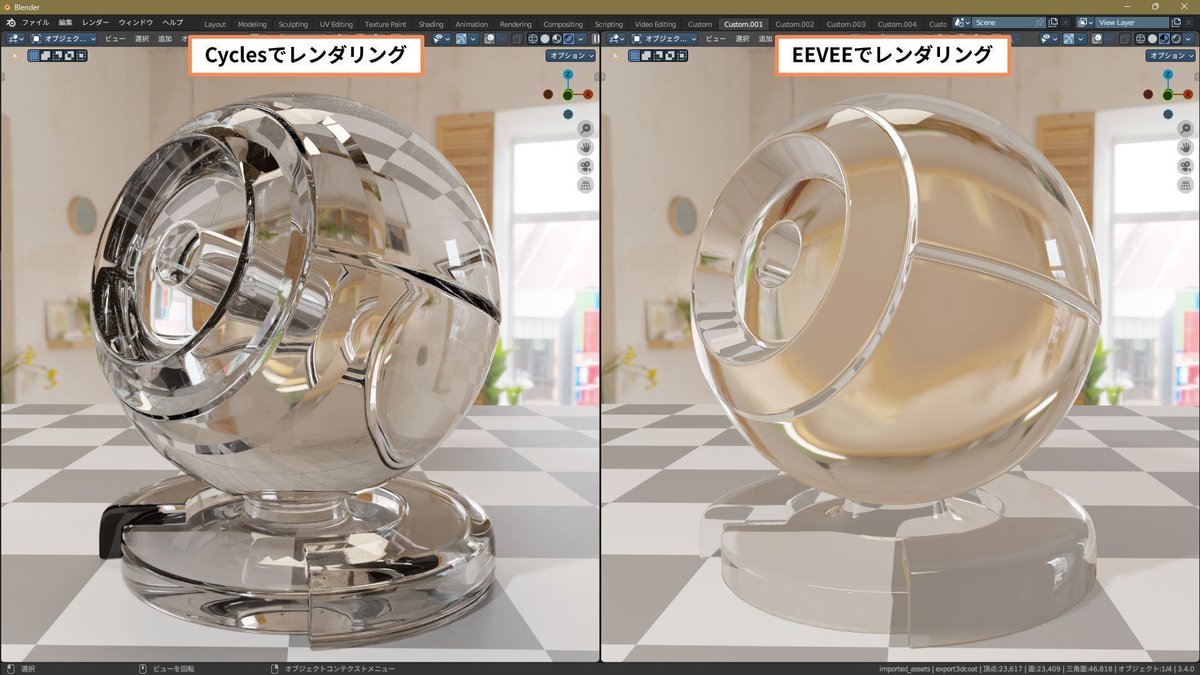Switch to the Shading workspace tab
1200x675 pixels.
coord(431,24)
